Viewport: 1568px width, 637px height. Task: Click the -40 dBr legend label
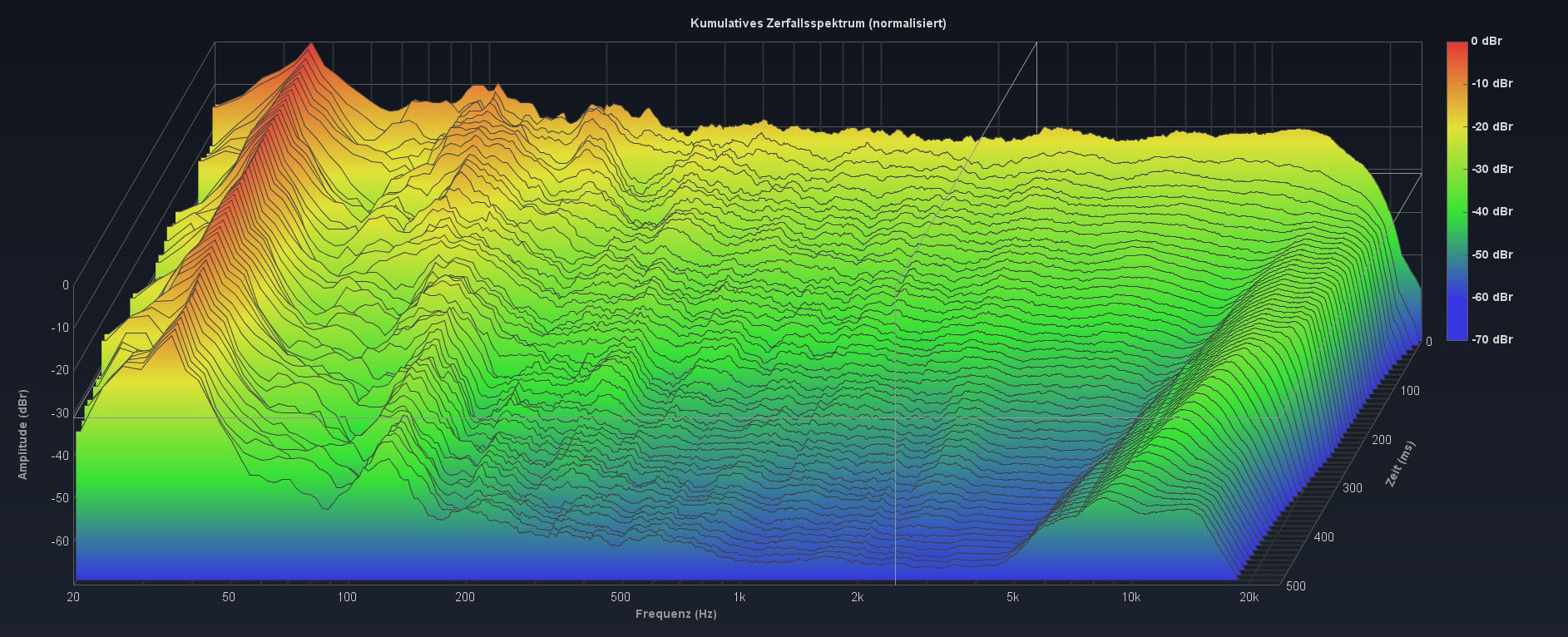coord(1491,211)
